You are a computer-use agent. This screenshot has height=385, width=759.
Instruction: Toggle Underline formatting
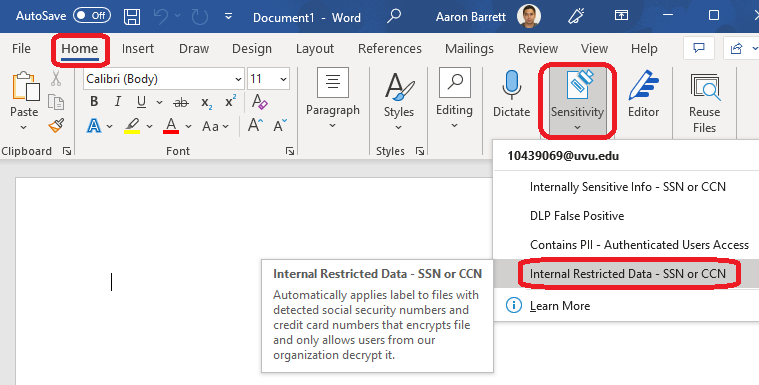coord(141,102)
